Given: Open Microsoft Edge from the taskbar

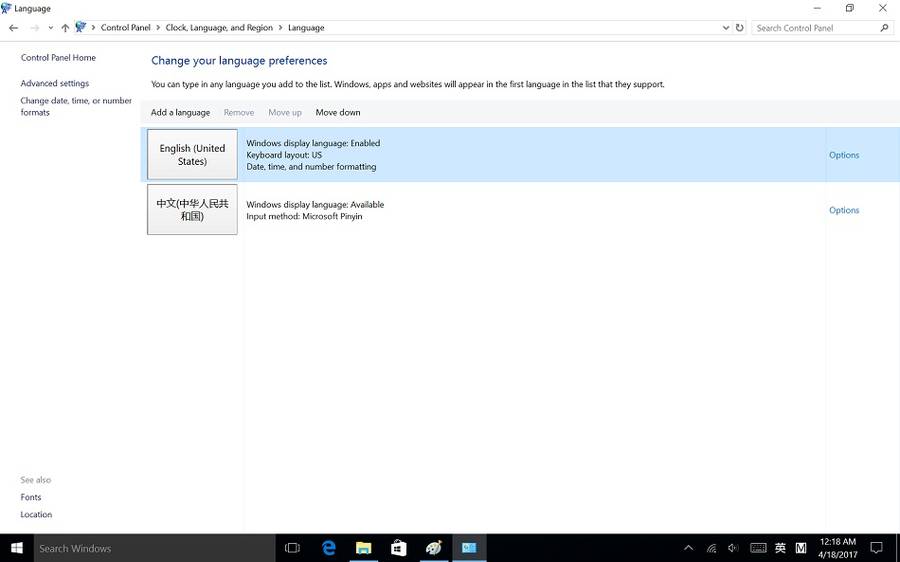Looking at the screenshot, I should (329, 548).
